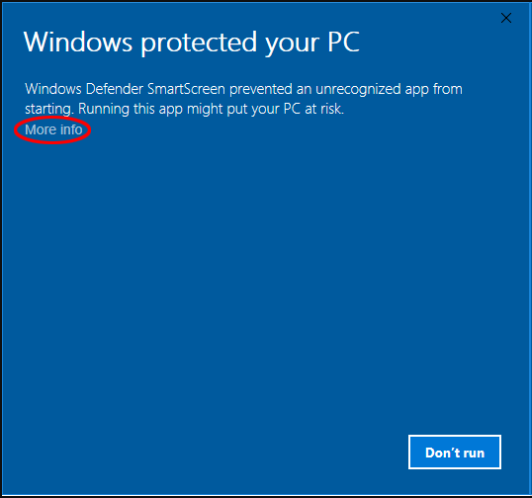Click the SmartScreen warning message text
The height and width of the screenshot is (498, 532).
coord(244,99)
